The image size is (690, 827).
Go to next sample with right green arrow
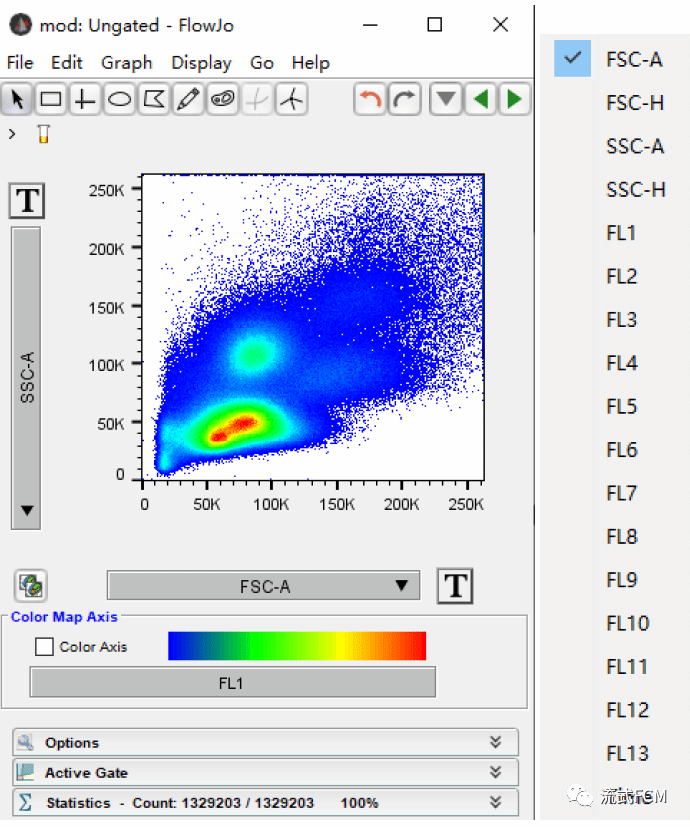[x=514, y=100]
